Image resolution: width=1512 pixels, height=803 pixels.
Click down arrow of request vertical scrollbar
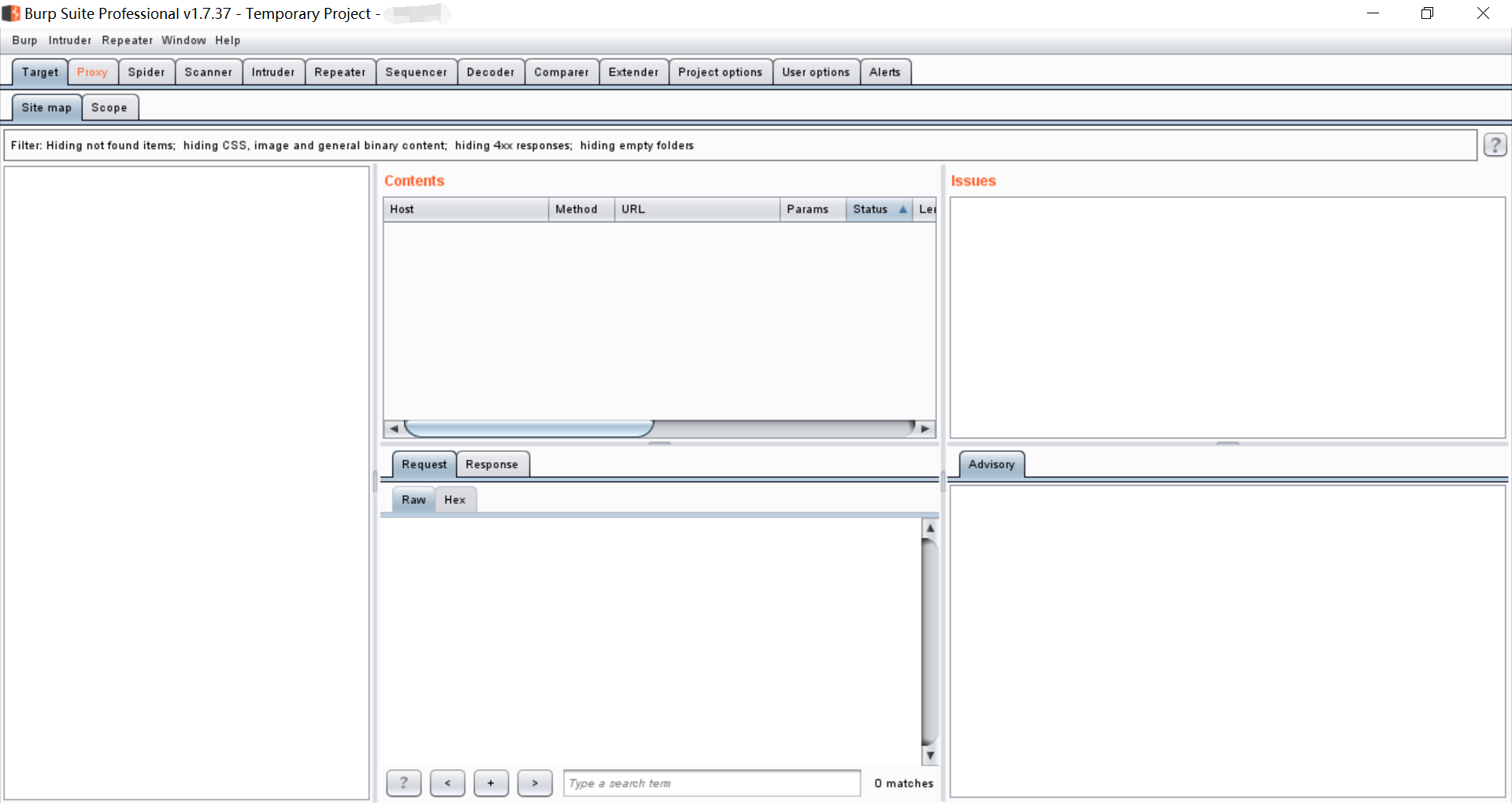[930, 756]
